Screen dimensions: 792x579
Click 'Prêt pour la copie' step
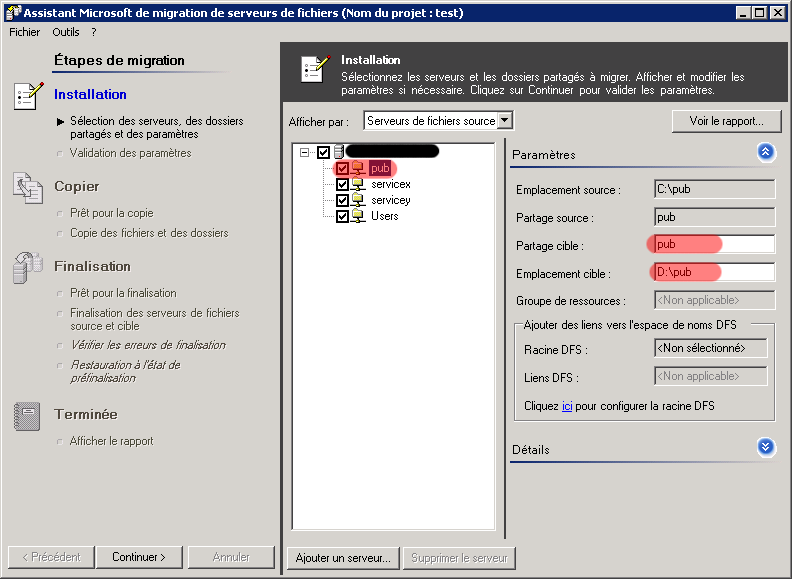(112, 213)
